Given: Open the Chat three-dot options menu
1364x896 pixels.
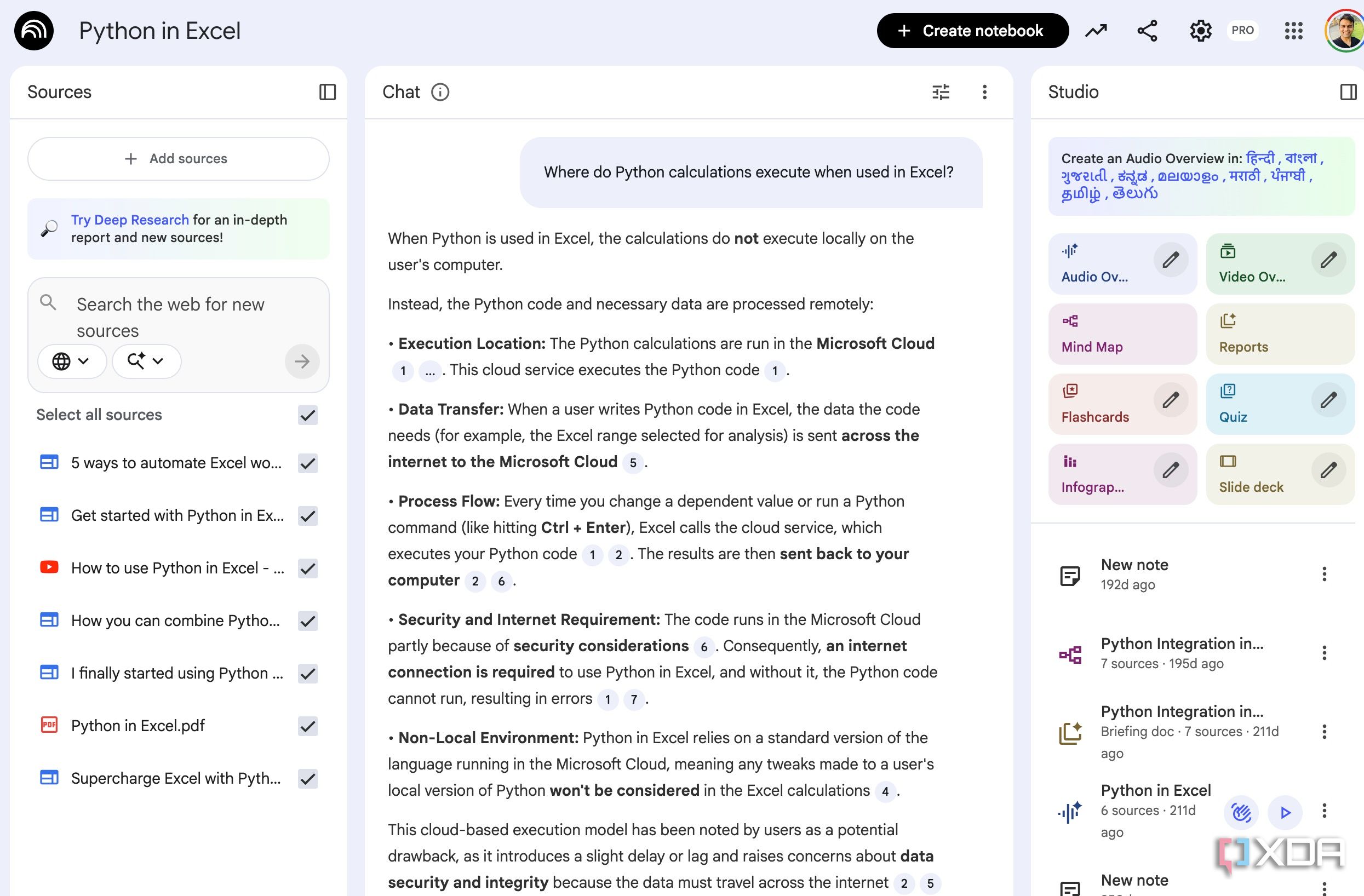Looking at the screenshot, I should tap(984, 91).
